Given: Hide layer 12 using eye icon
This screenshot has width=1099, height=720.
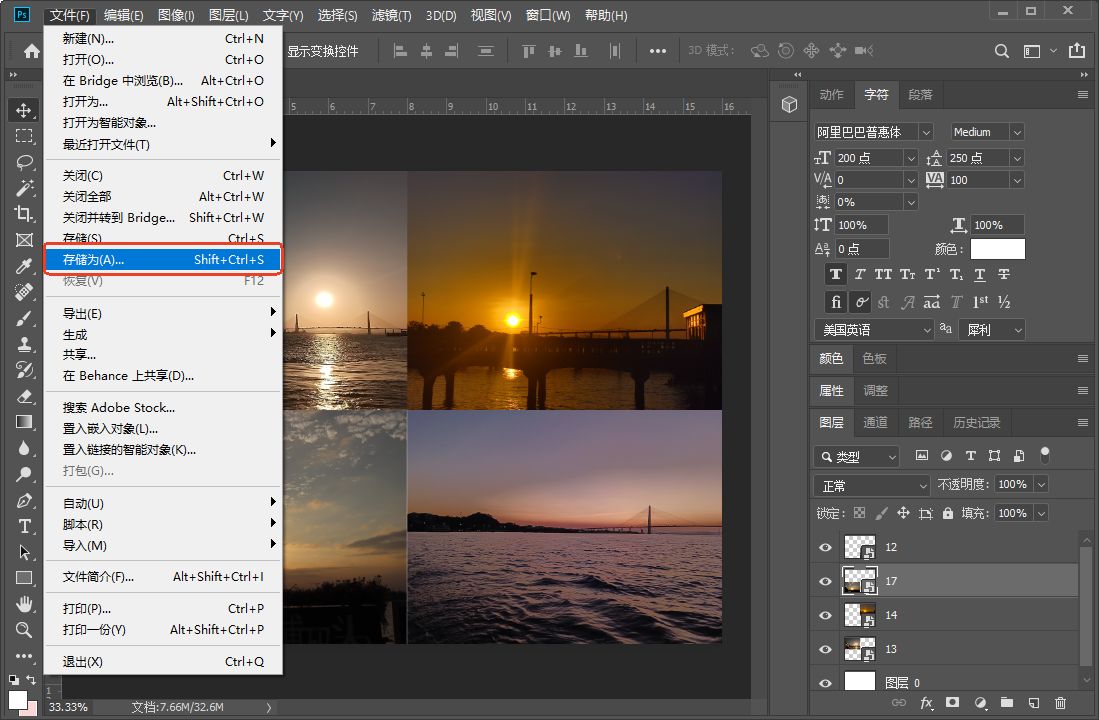Looking at the screenshot, I should (826, 548).
